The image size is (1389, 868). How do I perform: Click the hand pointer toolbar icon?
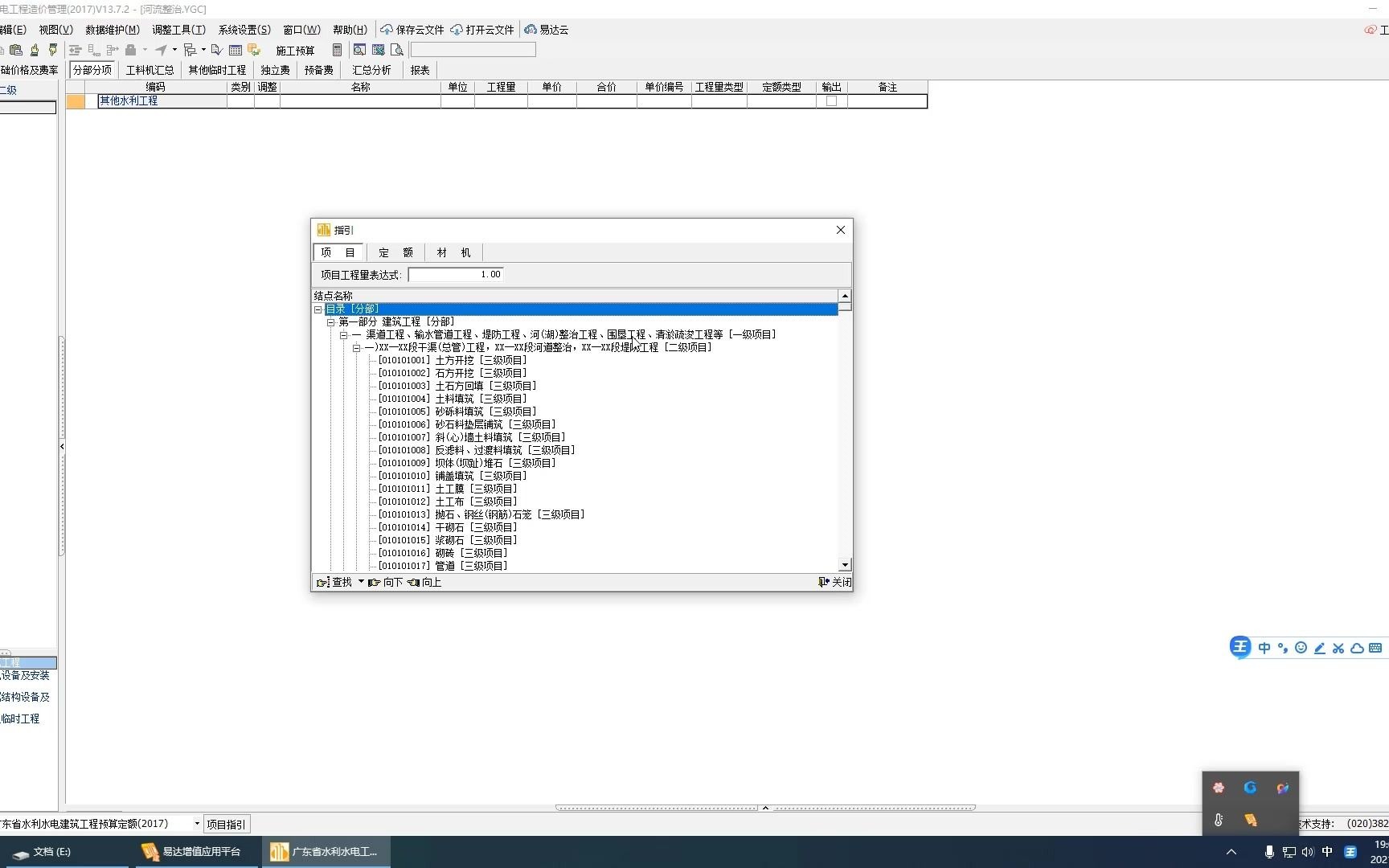tap(35, 50)
